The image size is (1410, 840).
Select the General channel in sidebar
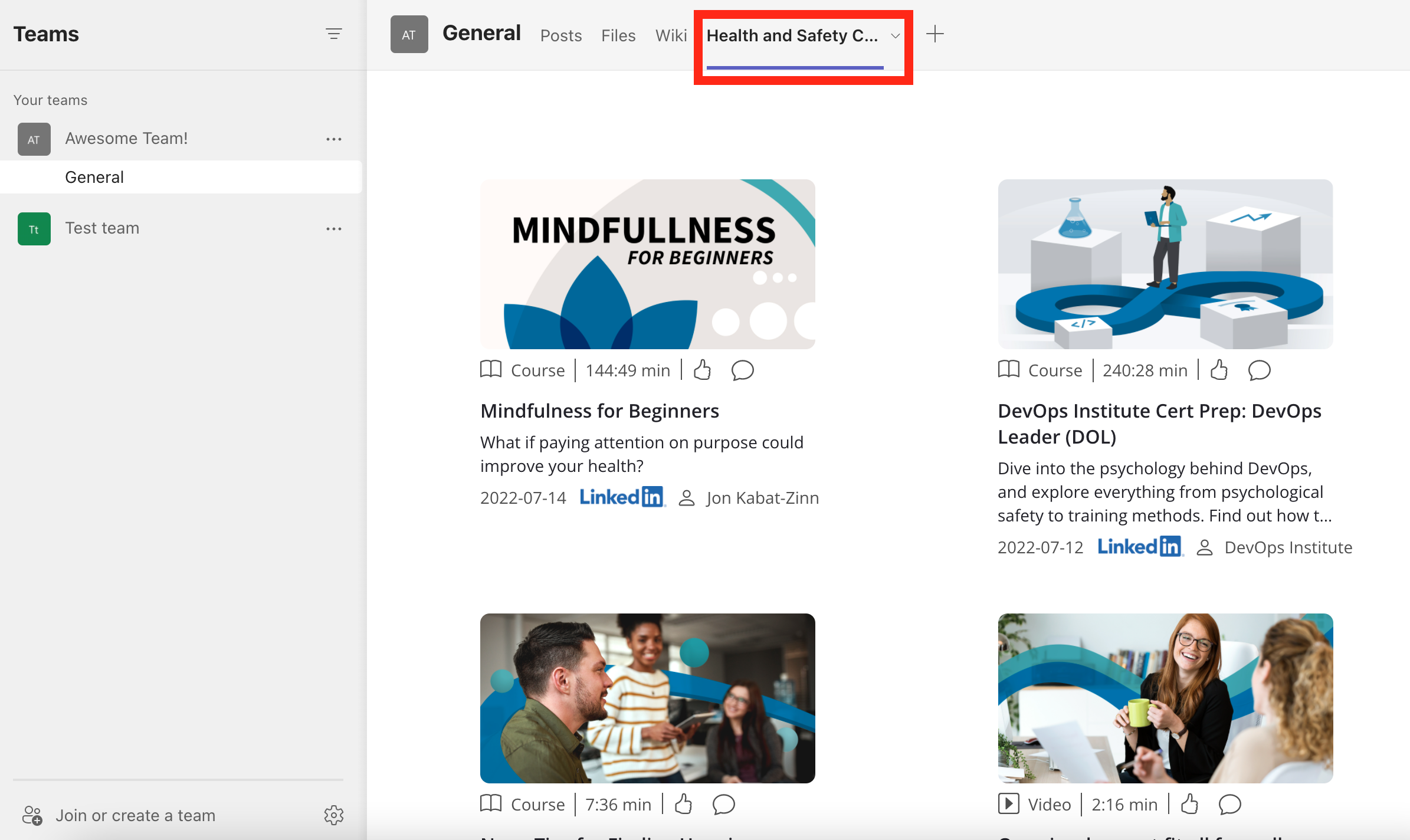click(94, 177)
